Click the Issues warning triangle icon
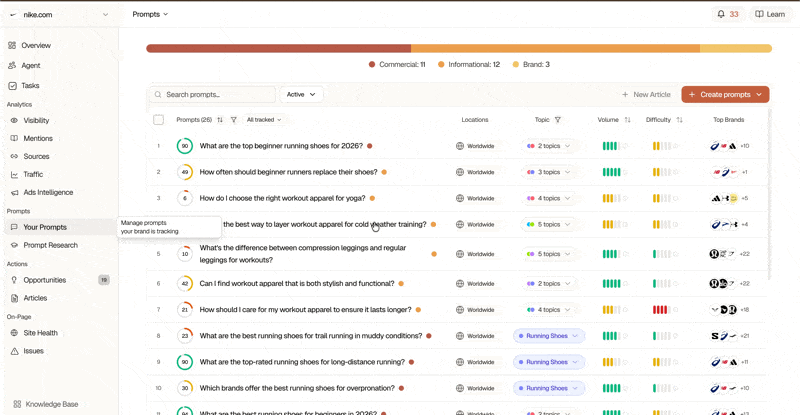Screen dimensions: 800x415 (x=14, y=351)
